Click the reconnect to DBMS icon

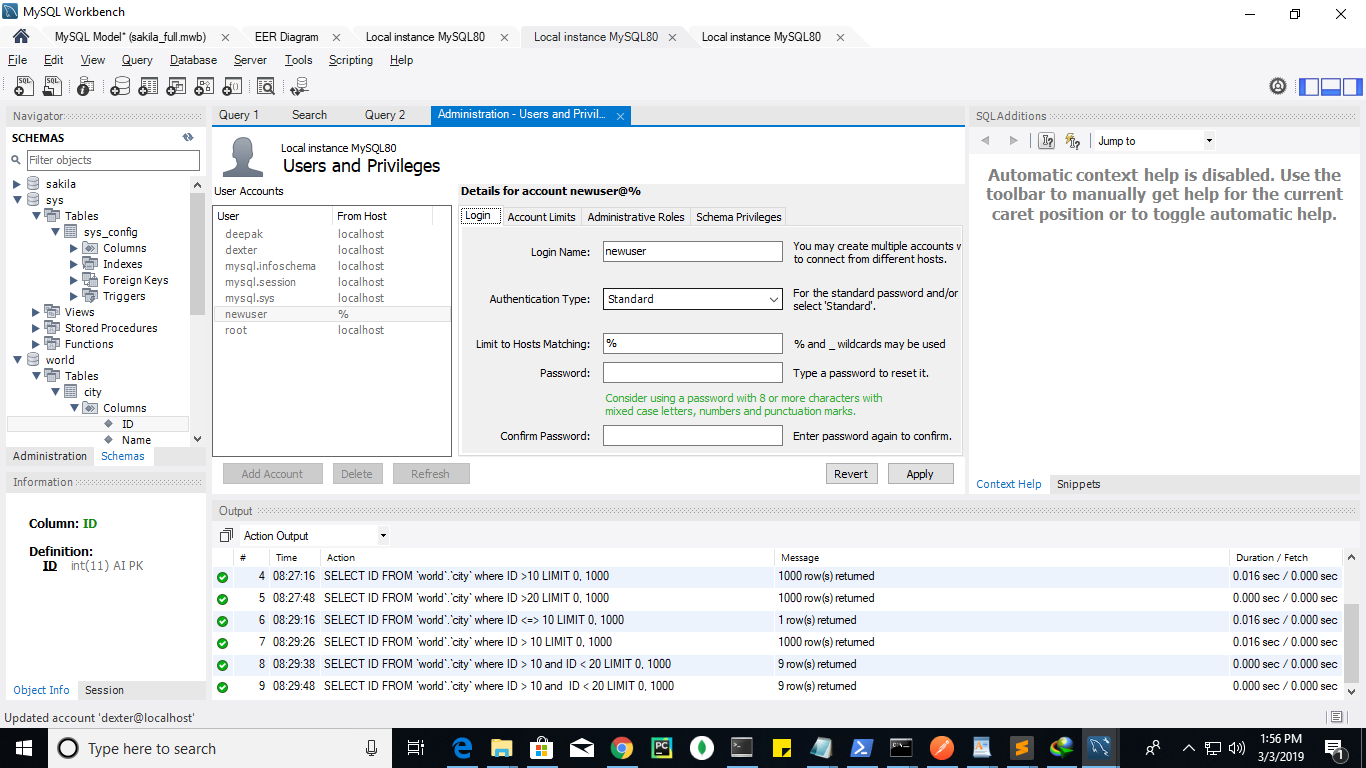click(x=298, y=86)
